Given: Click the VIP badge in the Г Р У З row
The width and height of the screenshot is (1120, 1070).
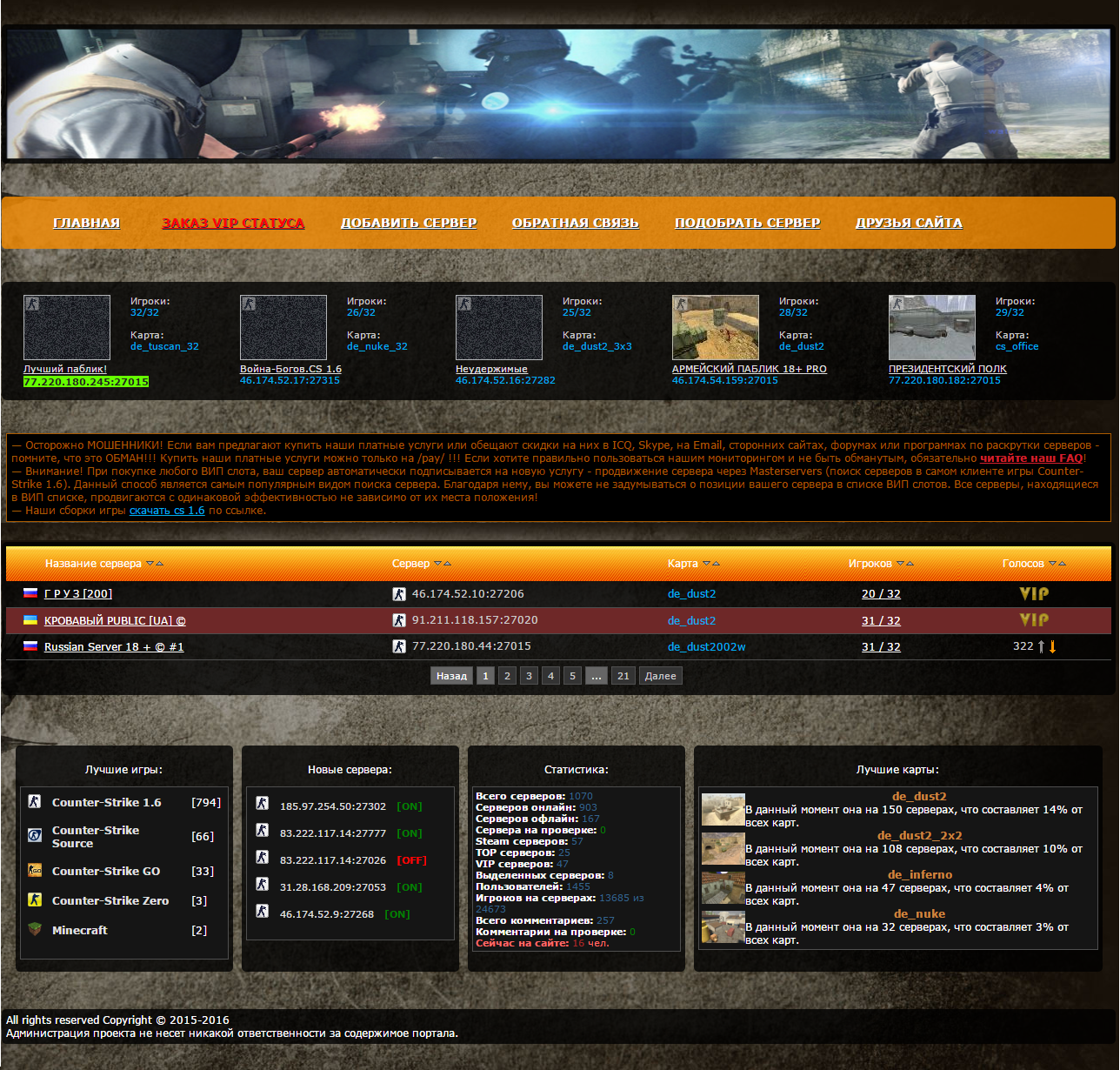Looking at the screenshot, I should tap(1034, 593).
